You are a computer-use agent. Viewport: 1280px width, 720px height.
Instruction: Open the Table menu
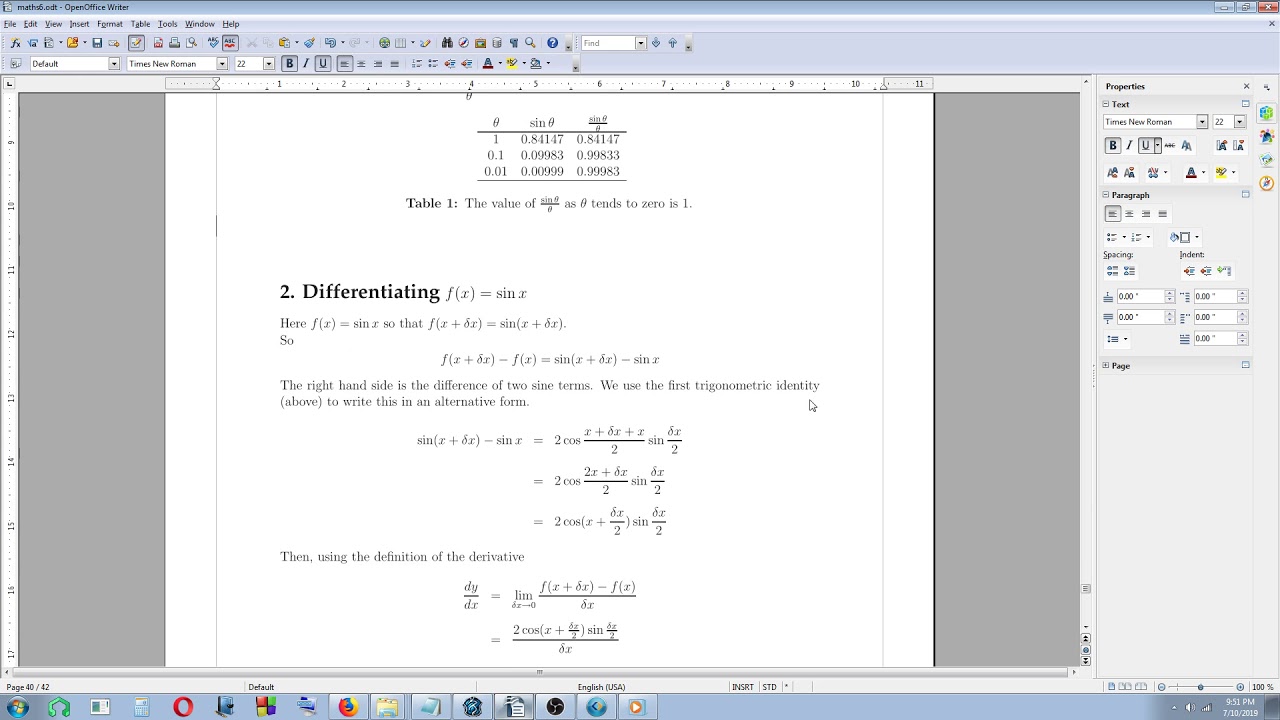tap(140, 24)
